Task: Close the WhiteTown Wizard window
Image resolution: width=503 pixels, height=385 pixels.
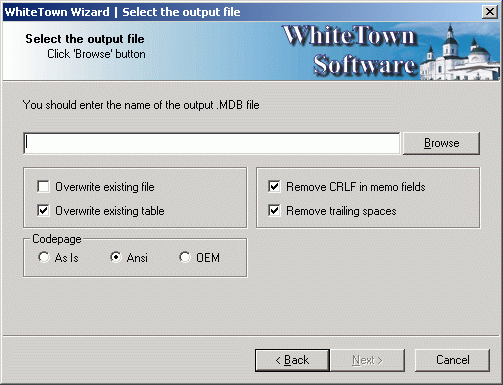Action: 490,12
